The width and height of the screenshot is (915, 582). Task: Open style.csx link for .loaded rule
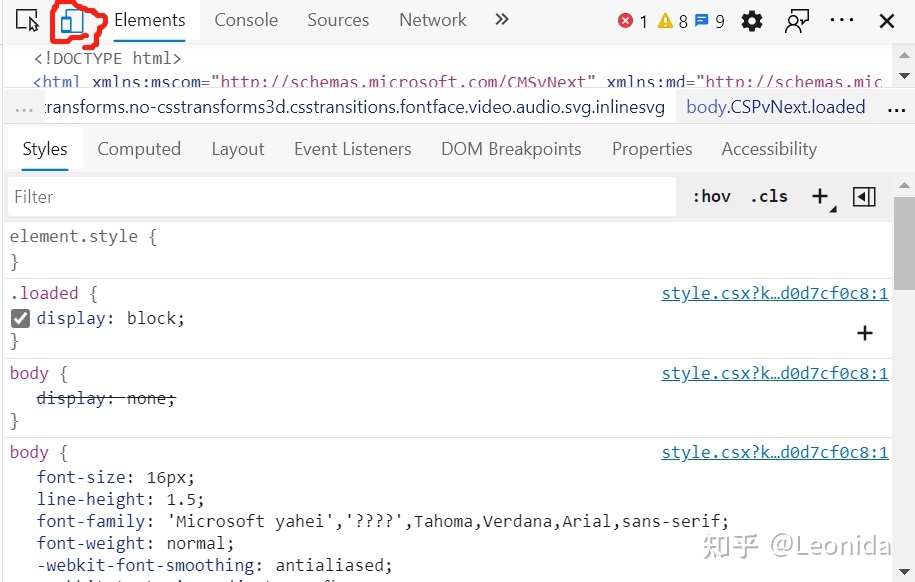click(774, 294)
